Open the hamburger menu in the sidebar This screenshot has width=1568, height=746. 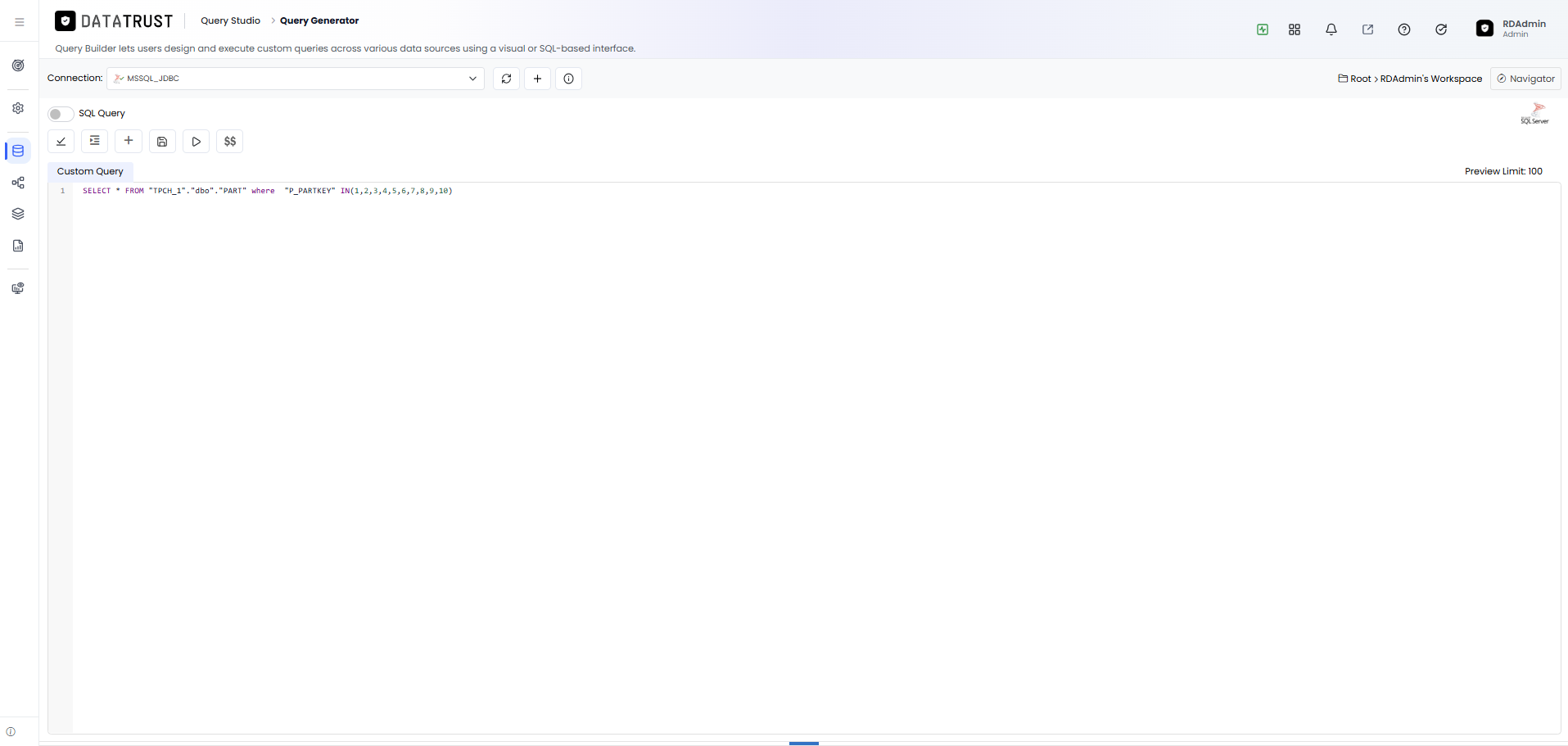pos(20,22)
